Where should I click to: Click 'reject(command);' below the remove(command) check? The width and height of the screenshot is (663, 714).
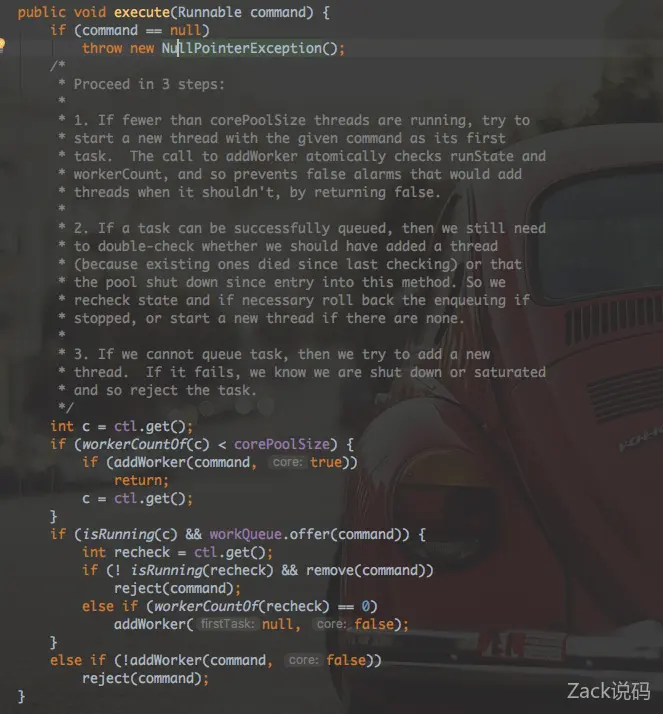pos(177,588)
